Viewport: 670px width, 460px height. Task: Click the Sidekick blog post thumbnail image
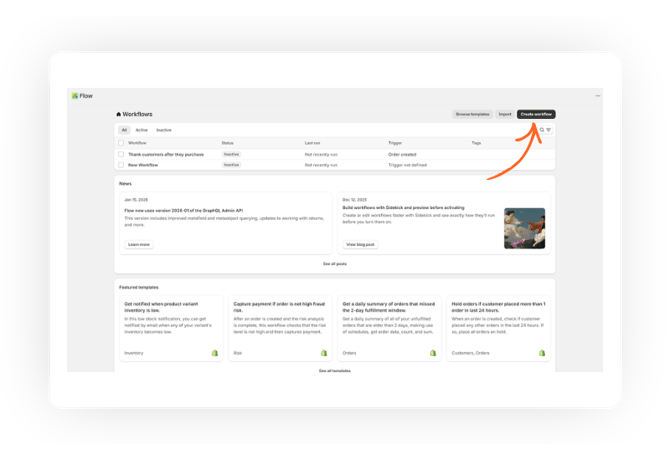[524, 228]
